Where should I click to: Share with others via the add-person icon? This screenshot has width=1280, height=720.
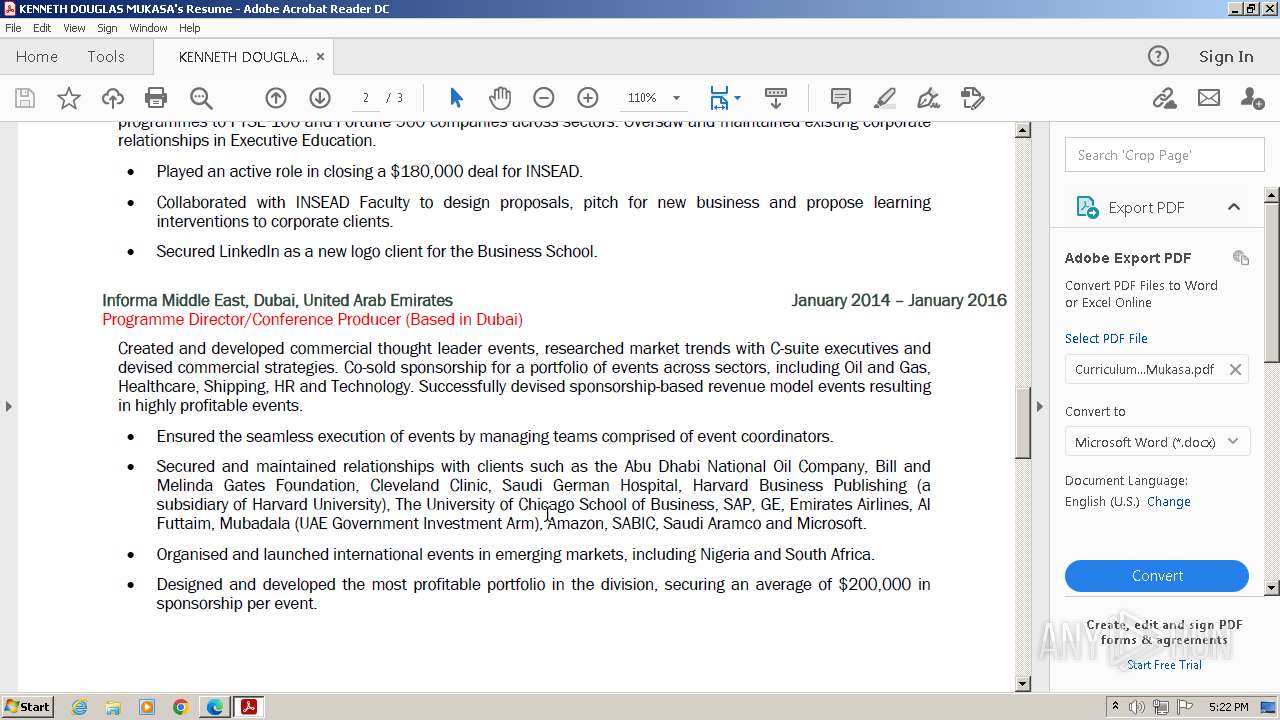(x=1252, y=98)
